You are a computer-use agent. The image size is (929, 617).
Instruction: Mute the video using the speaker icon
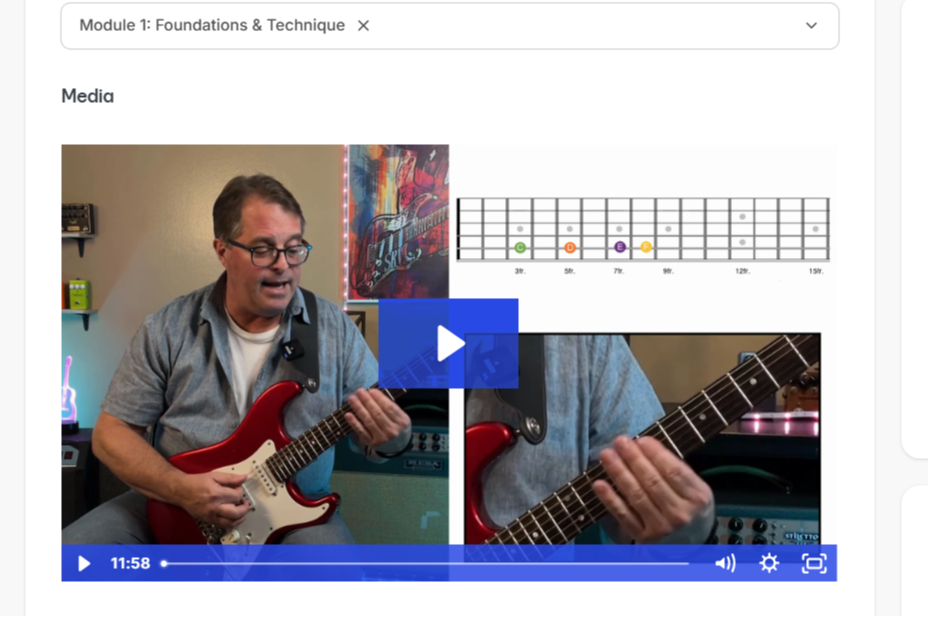coord(725,563)
